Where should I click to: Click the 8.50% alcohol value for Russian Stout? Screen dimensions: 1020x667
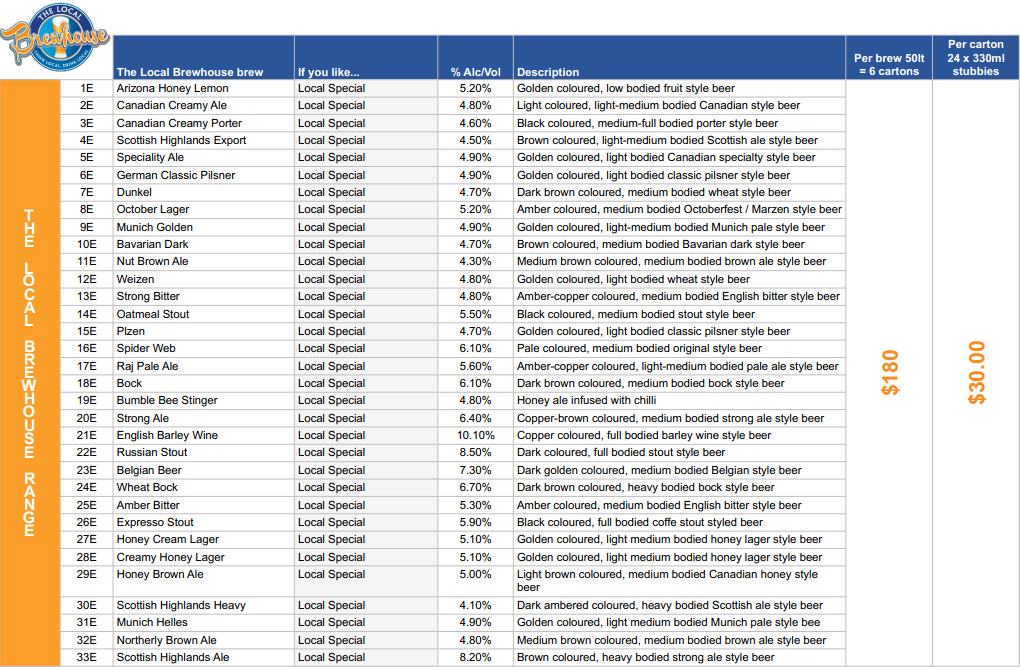click(476, 452)
